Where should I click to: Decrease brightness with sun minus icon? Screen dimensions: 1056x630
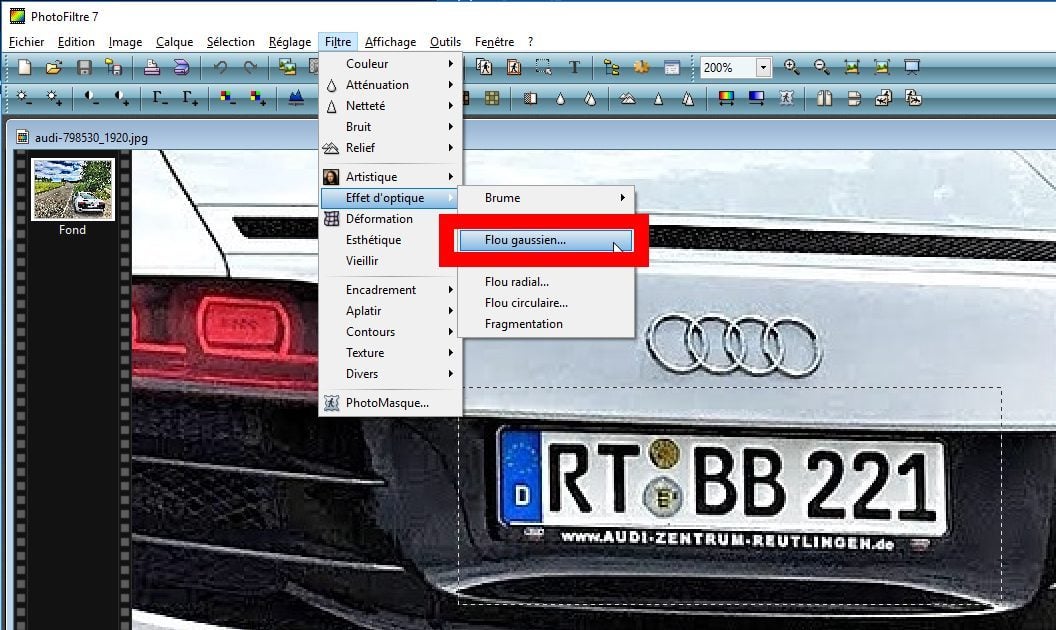[x=24, y=98]
